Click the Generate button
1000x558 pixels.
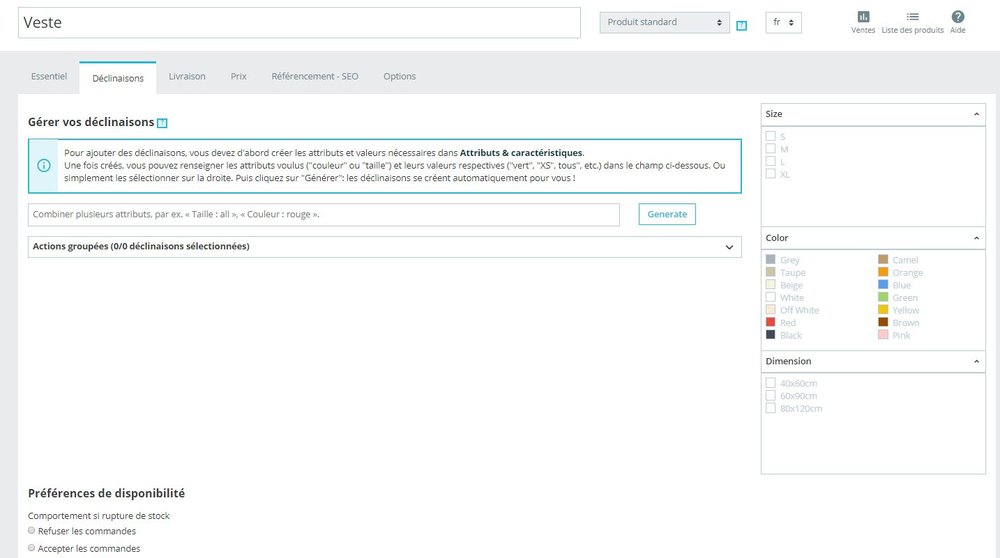click(667, 214)
